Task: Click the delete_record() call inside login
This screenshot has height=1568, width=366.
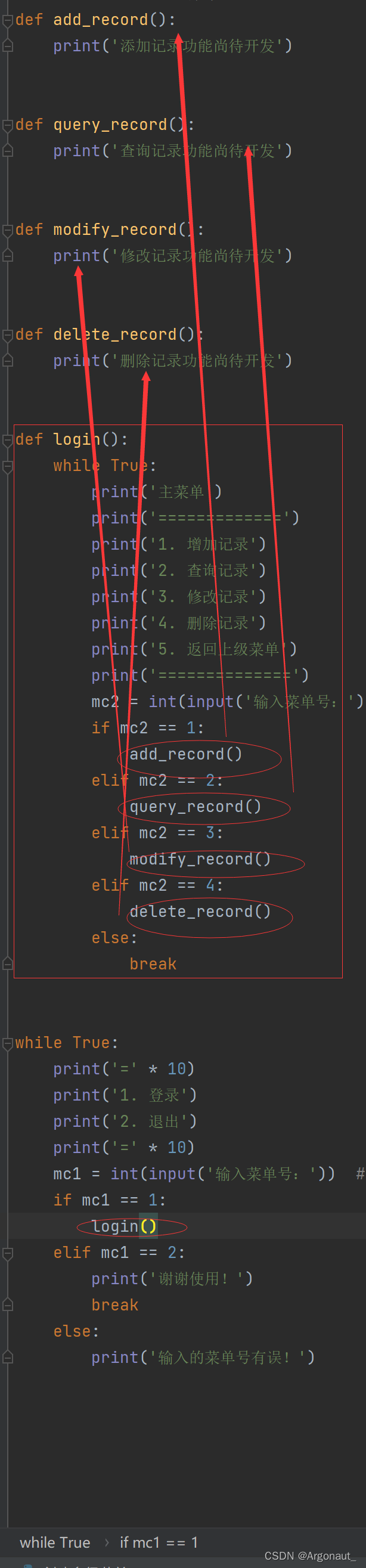Action: [x=200, y=911]
